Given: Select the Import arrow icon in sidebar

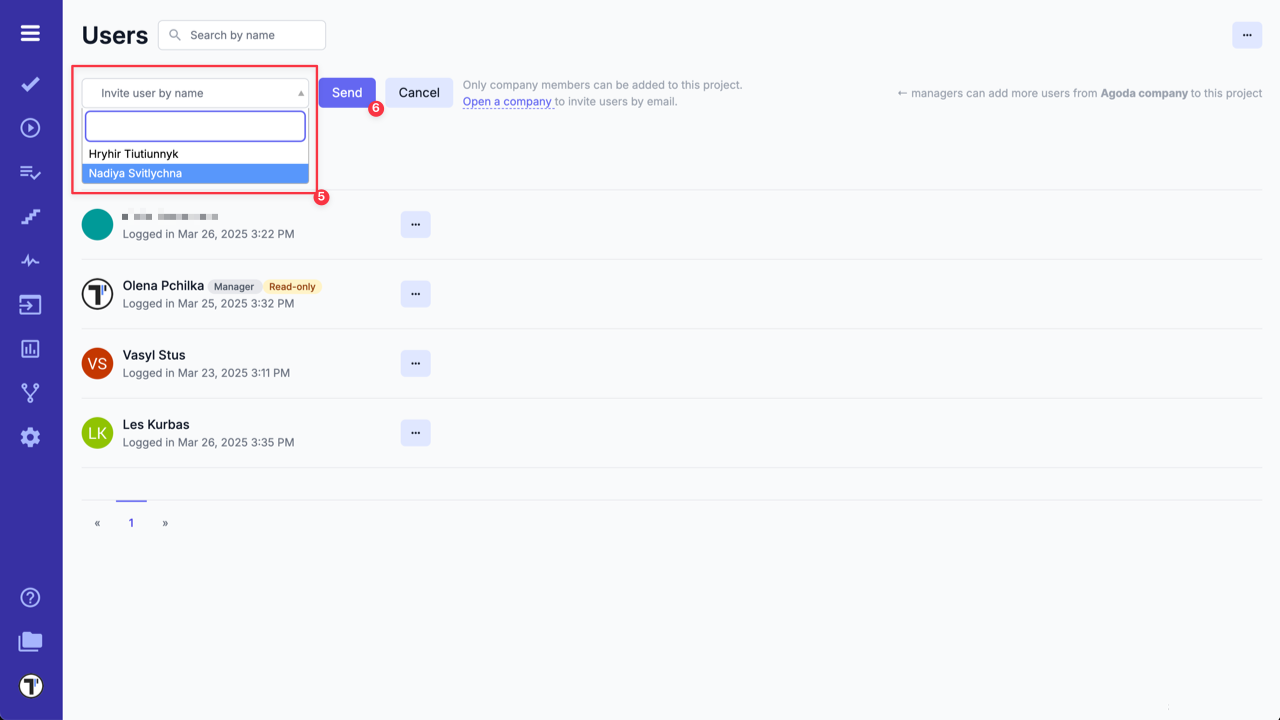Looking at the screenshot, I should [30, 304].
